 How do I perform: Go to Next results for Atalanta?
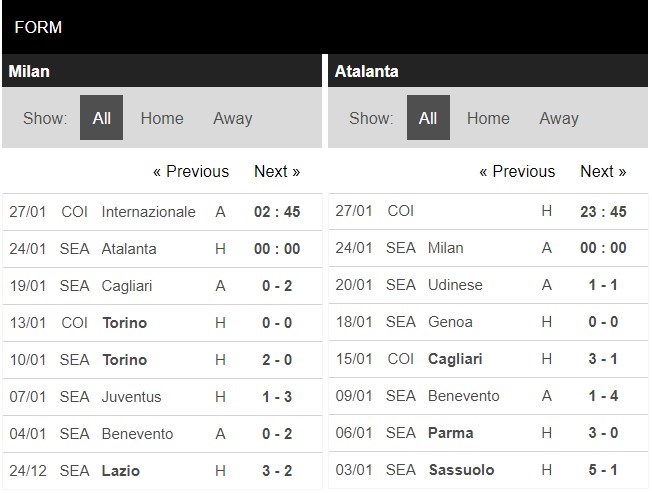pyautogui.click(x=603, y=171)
